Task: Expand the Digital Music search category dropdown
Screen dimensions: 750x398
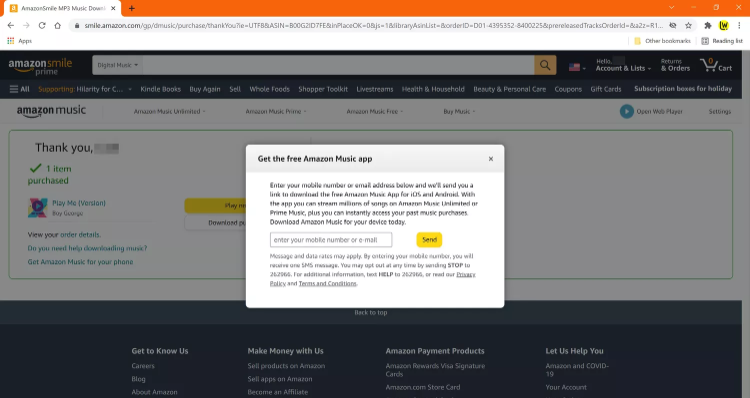Action: pyautogui.click(x=117, y=65)
